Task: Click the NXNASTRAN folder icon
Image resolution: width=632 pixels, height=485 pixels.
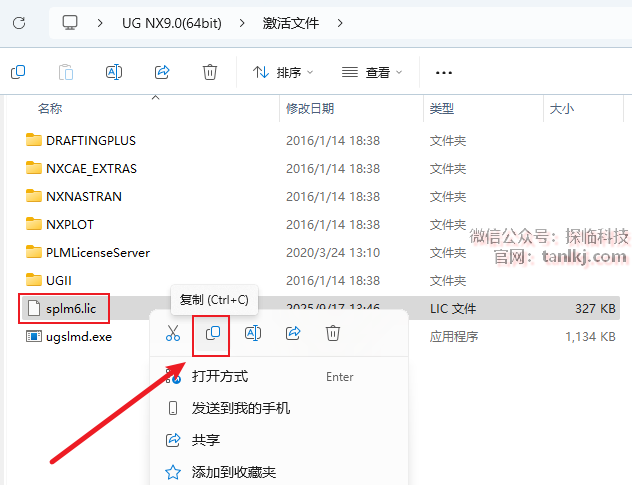Action: pyautogui.click(x=33, y=196)
